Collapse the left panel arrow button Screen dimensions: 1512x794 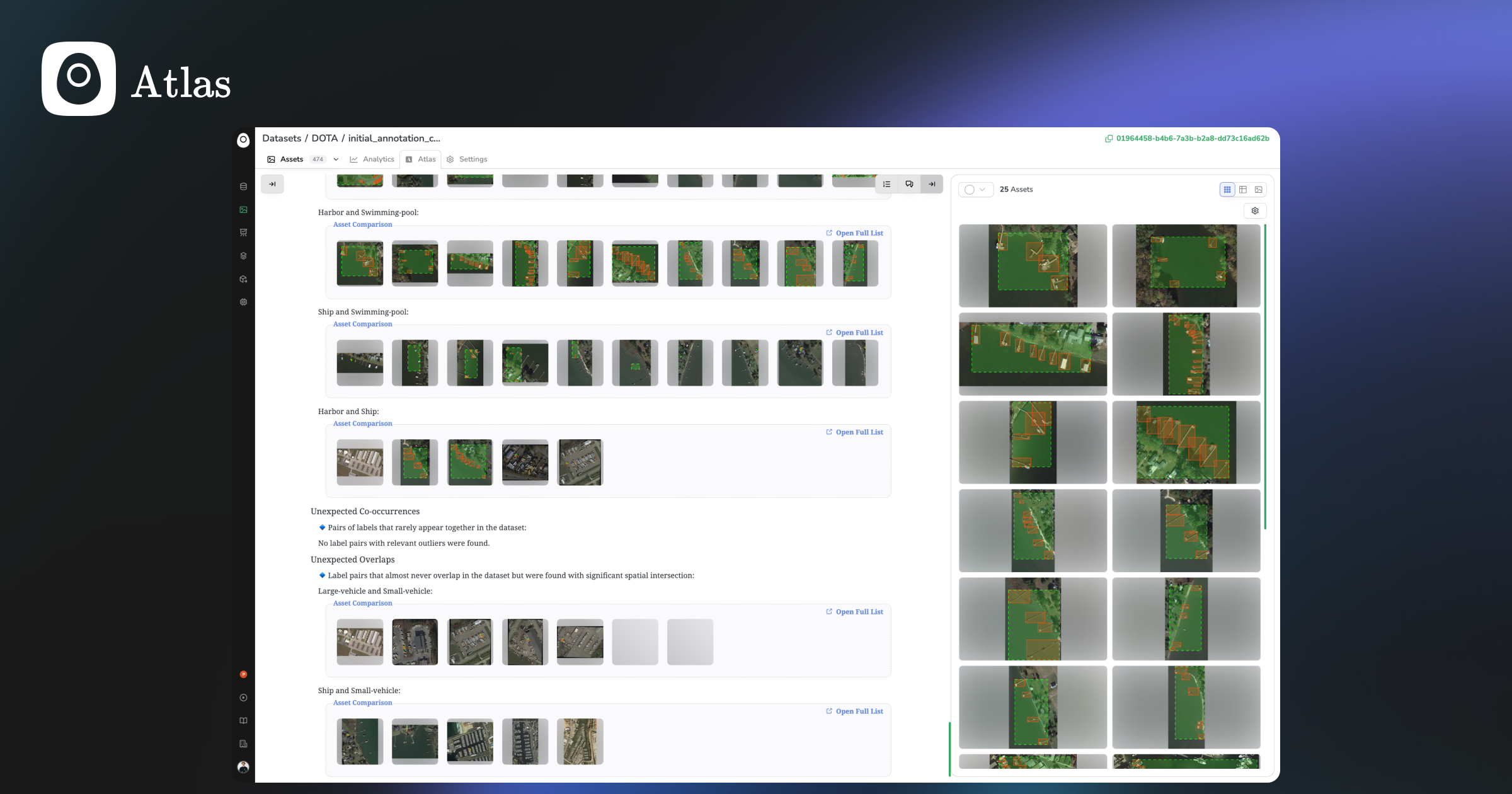tap(272, 184)
